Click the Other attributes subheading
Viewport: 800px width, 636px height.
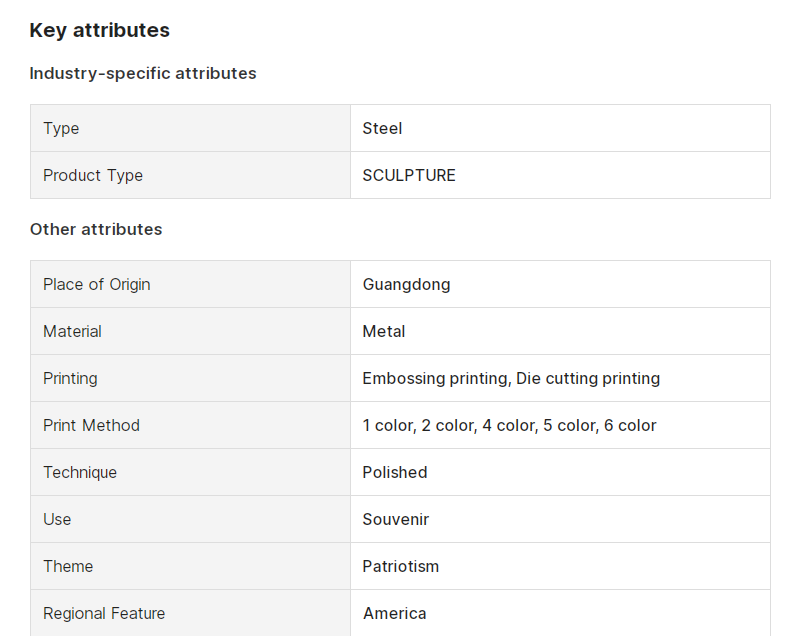pos(96,230)
